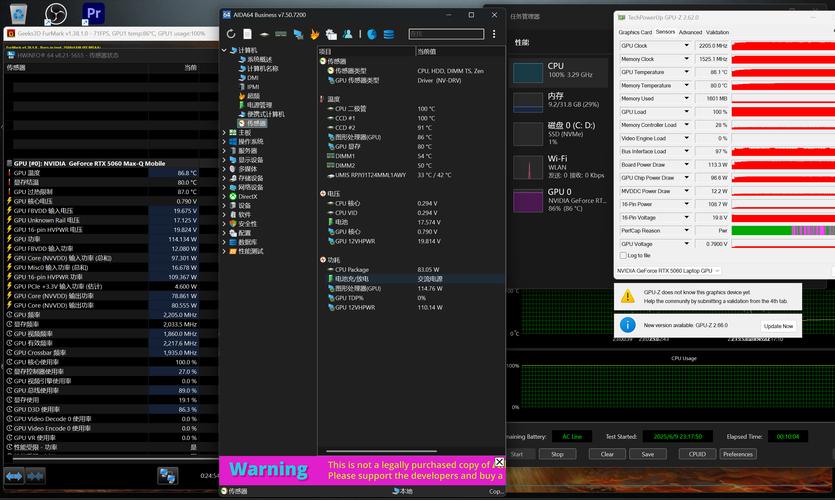Screen dimensions: 835x500
Task: Collapse the 计算机 tree node
Action: 224,50
